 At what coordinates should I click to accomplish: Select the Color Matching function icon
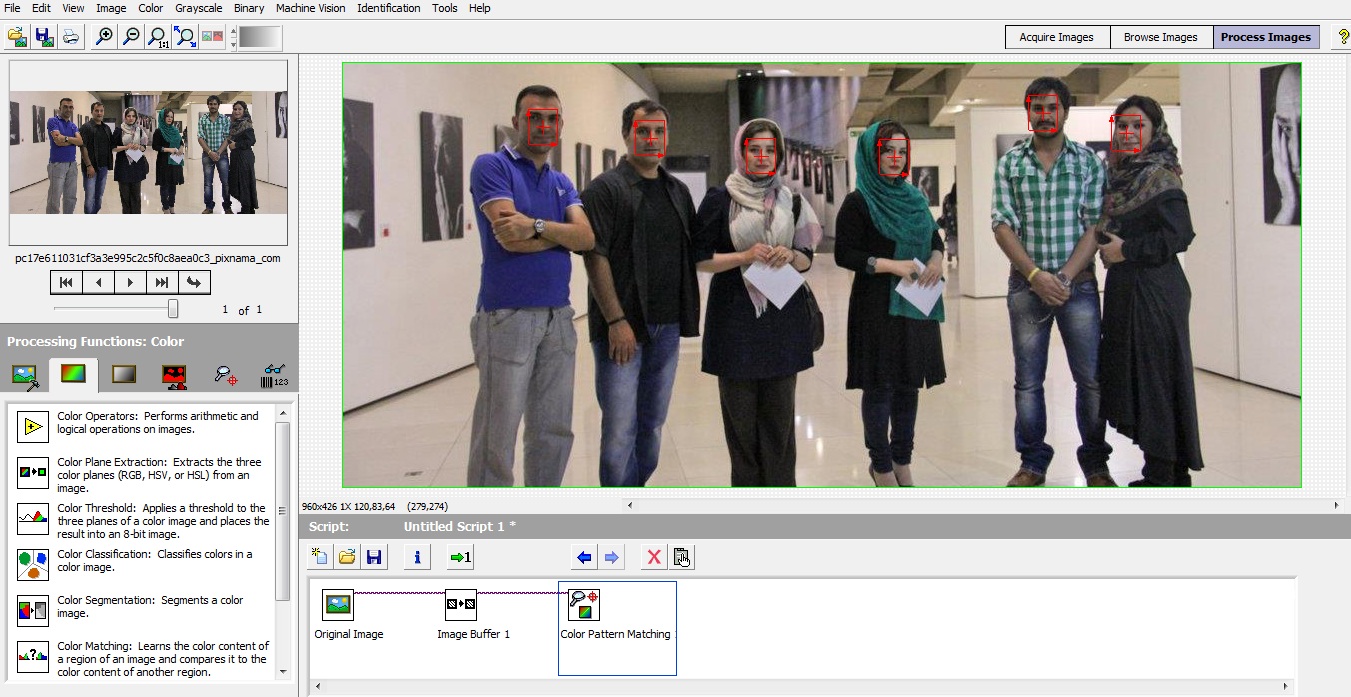[33, 657]
